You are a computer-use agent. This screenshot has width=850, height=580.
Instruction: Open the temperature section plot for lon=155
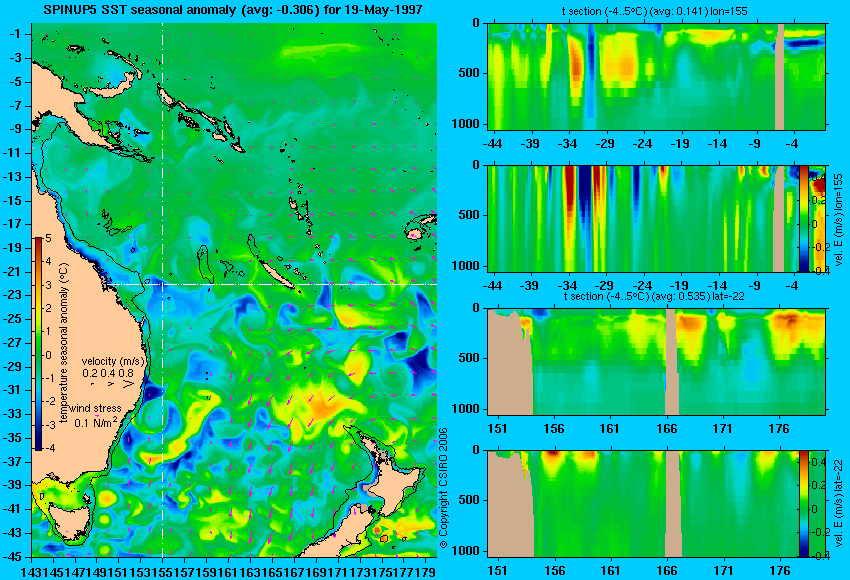pyautogui.click(x=656, y=76)
